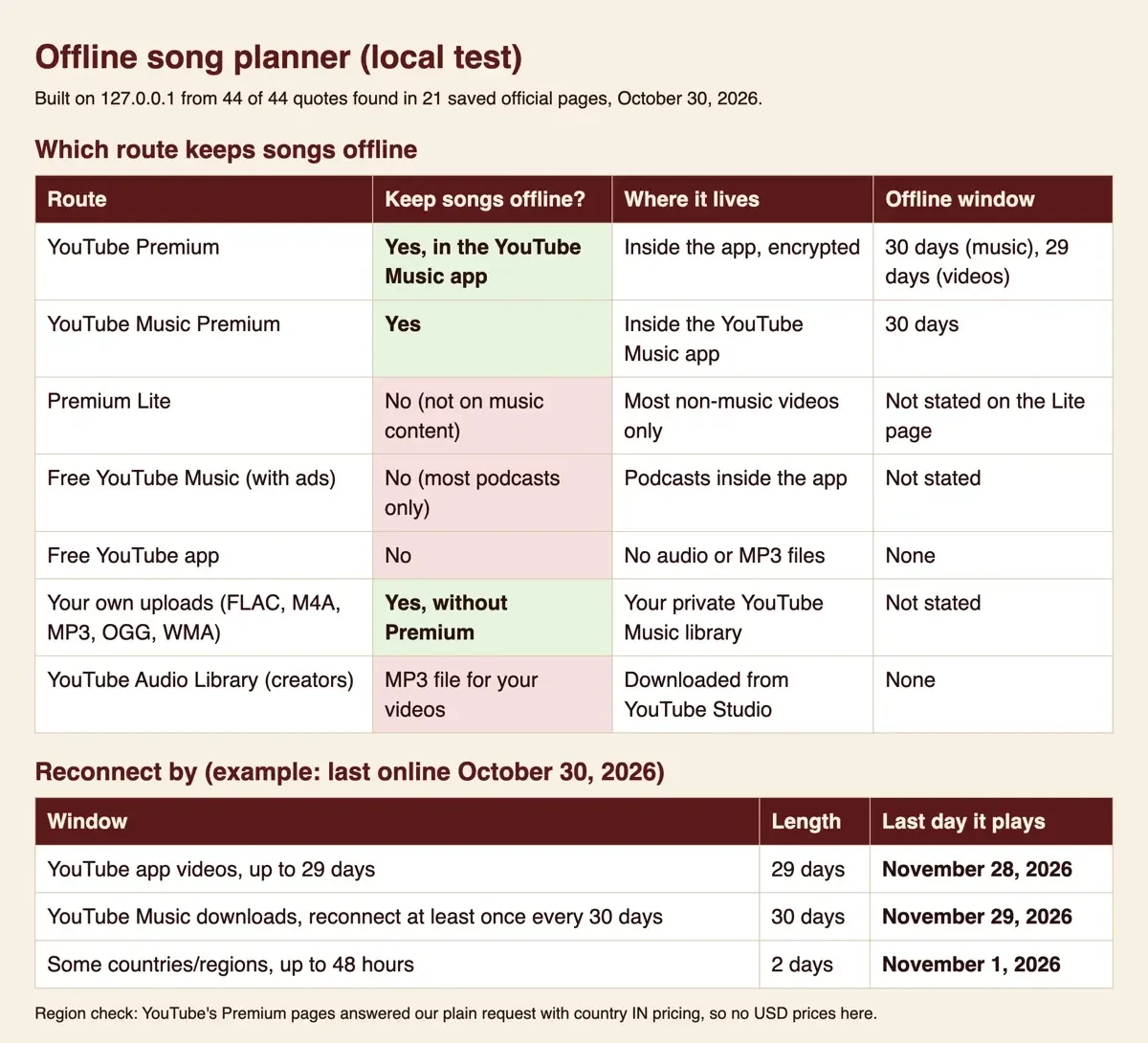1148x1043 pixels.
Task: Click 'Not stated' in the own uploads row
Action: pyautogui.click(x=993, y=617)
